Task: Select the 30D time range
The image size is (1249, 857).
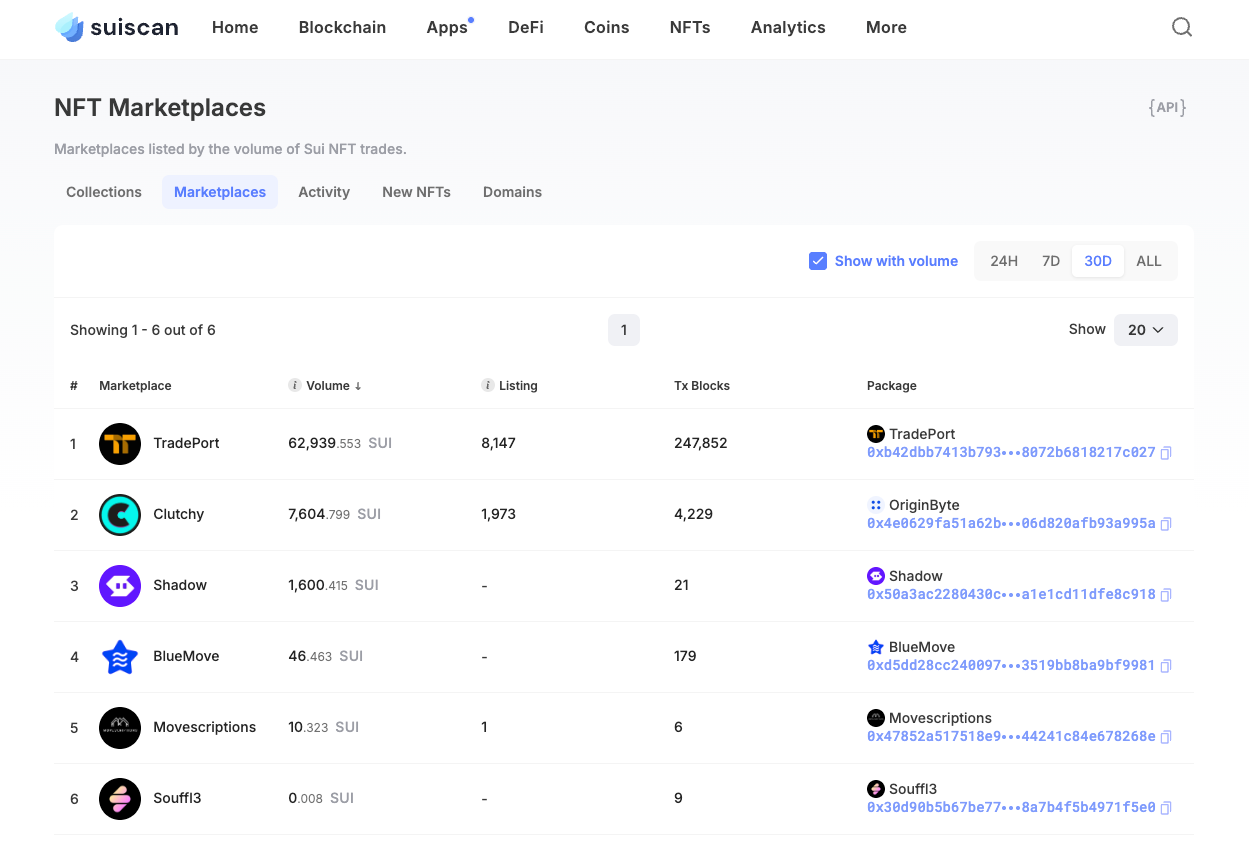Action: (x=1098, y=261)
